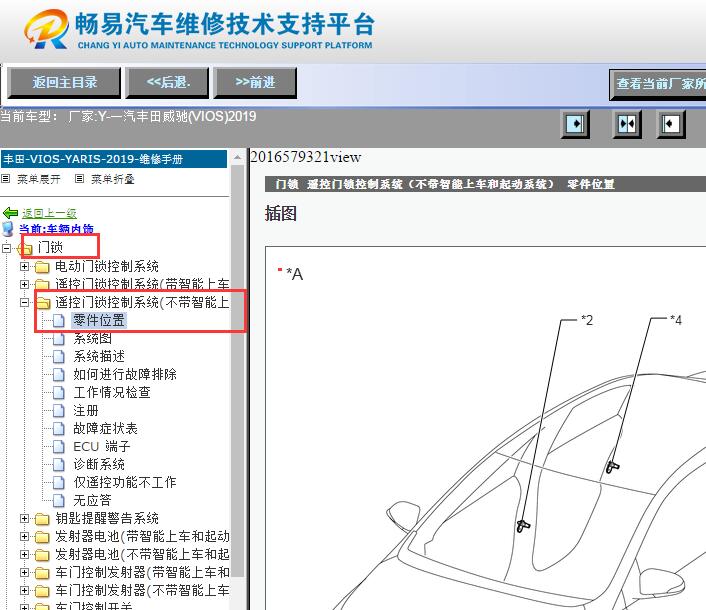Click the page icon next to 系统图
The height and width of the screenshot is (610, 706).
(59, 339)
